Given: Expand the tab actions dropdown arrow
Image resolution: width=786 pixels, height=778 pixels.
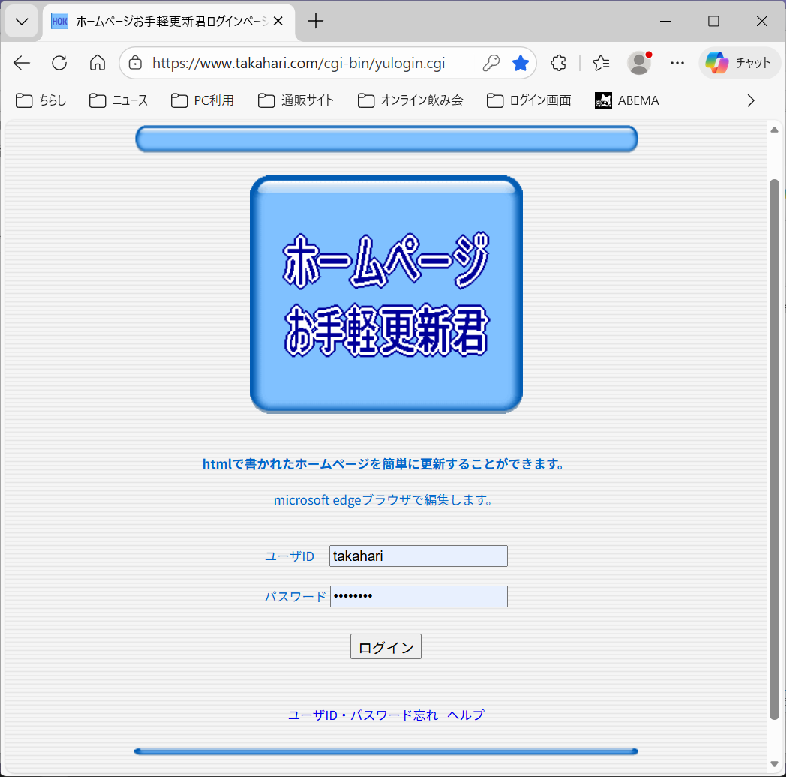Looking at the screenshot, I should pyautogui.click(x=22, y=21).
